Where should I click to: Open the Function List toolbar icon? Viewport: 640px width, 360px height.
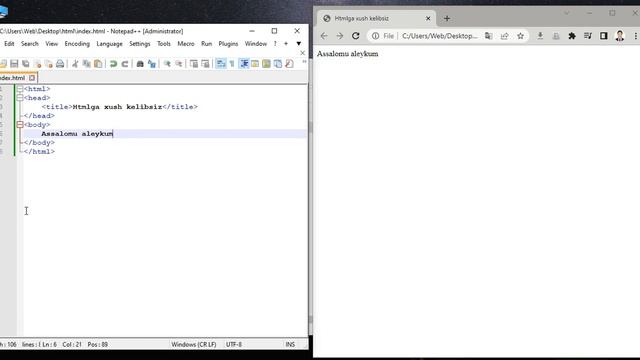coord(289,64)
